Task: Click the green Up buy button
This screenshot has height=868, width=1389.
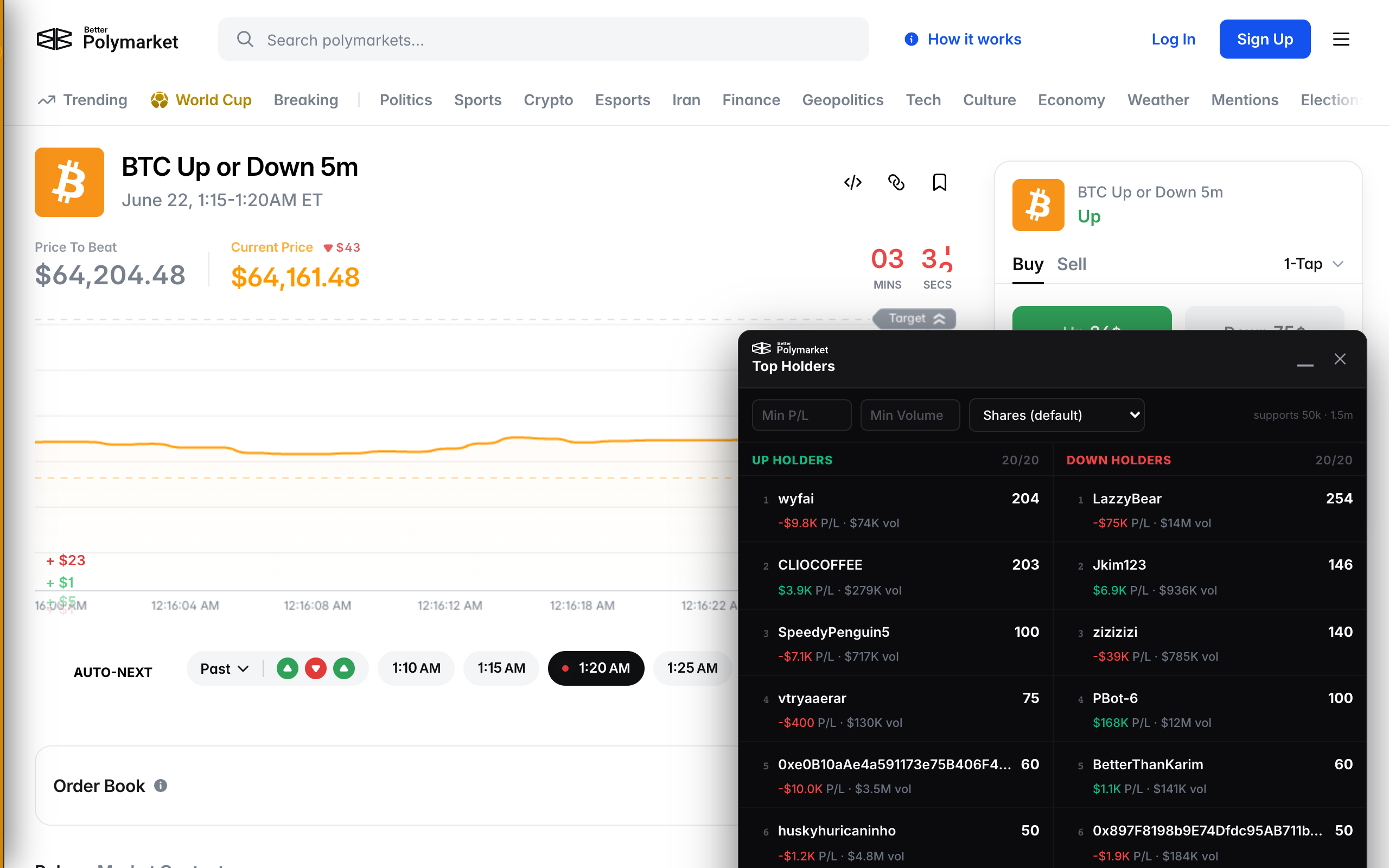Action: (x=1092, y=318)
